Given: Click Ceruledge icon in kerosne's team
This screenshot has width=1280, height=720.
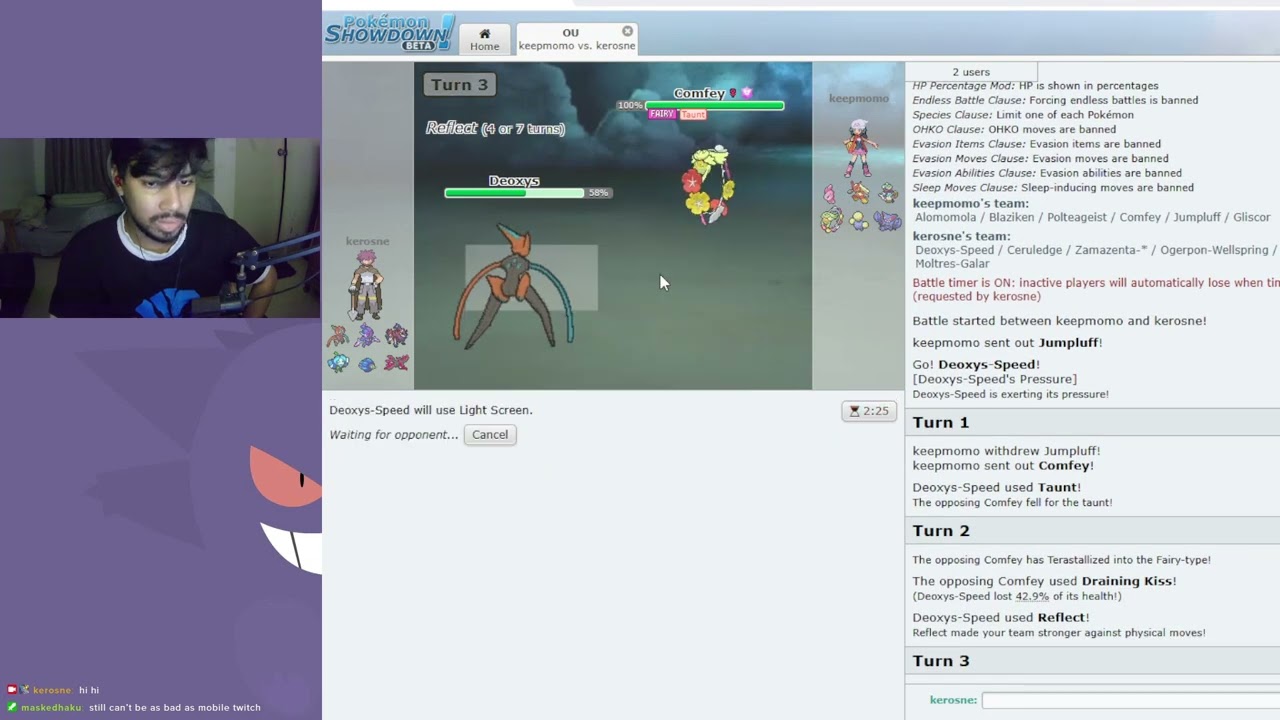Looking at the screenshot, I should [x=367, y=335].
